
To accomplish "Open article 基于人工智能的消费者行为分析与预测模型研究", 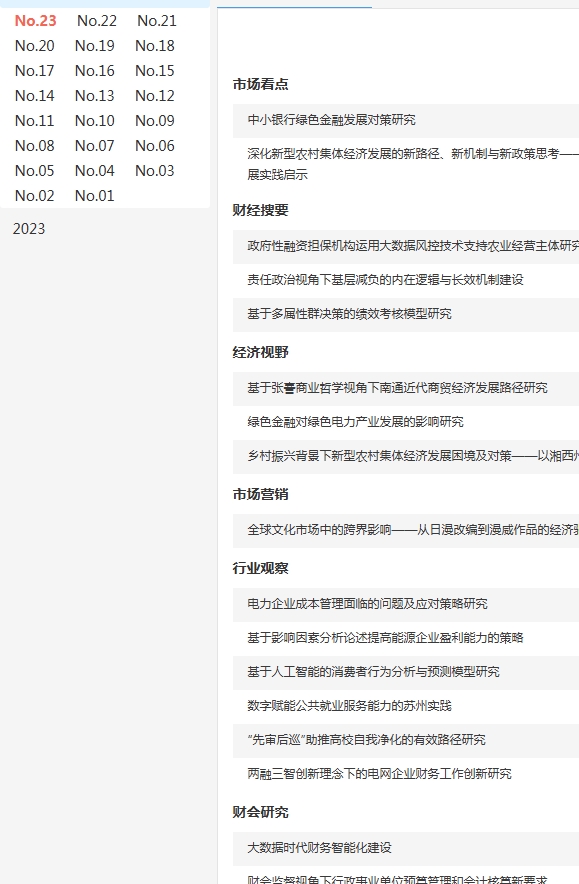I will click(x=373, y=672).
